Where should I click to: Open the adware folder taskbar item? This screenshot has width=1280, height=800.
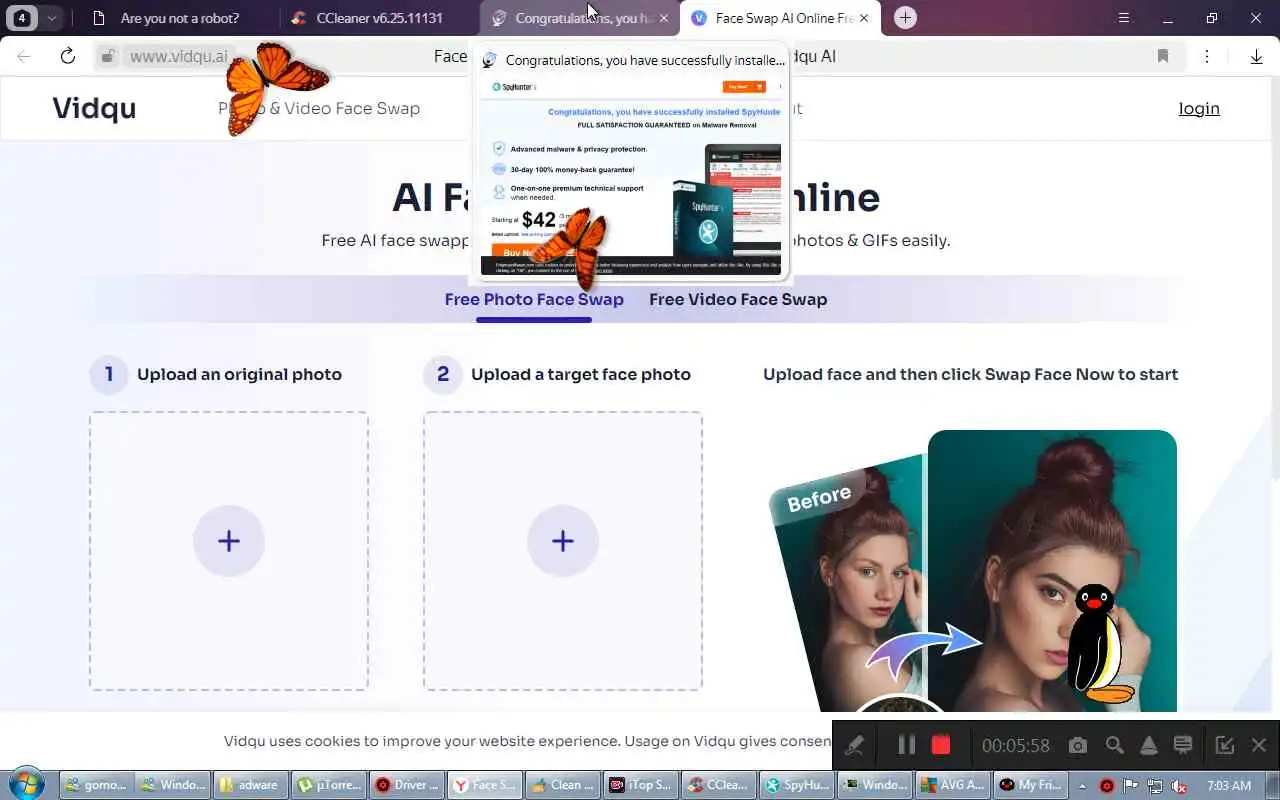[251, 785]
